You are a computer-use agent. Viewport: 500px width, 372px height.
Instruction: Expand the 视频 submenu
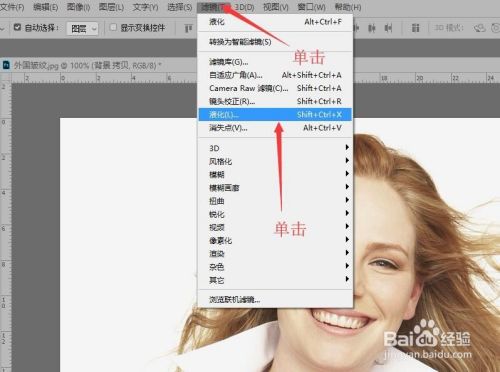(x=275, y=227)
